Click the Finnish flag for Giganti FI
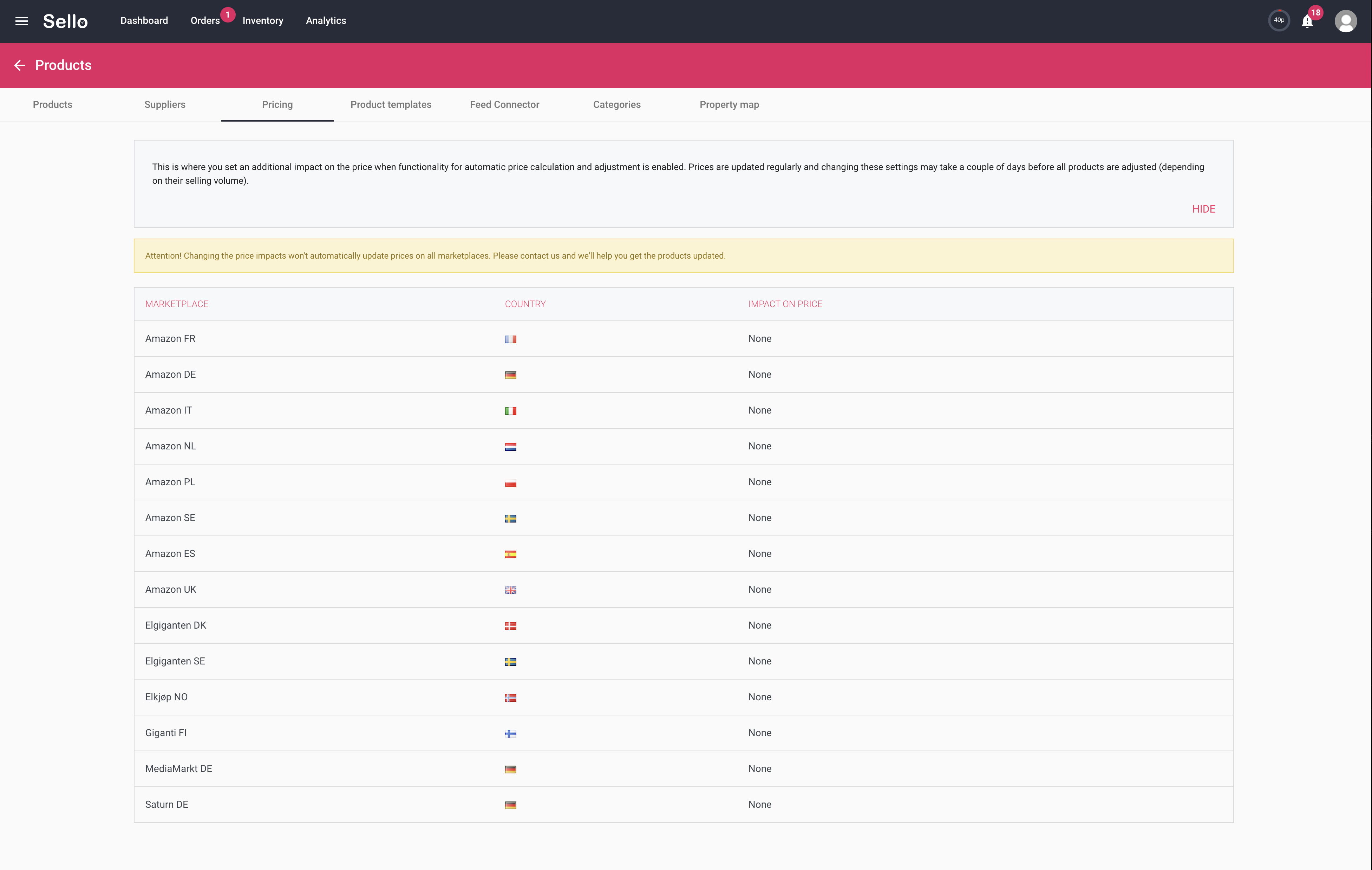The height and width of the screenshot is (870, 1372). click(510, 734)
